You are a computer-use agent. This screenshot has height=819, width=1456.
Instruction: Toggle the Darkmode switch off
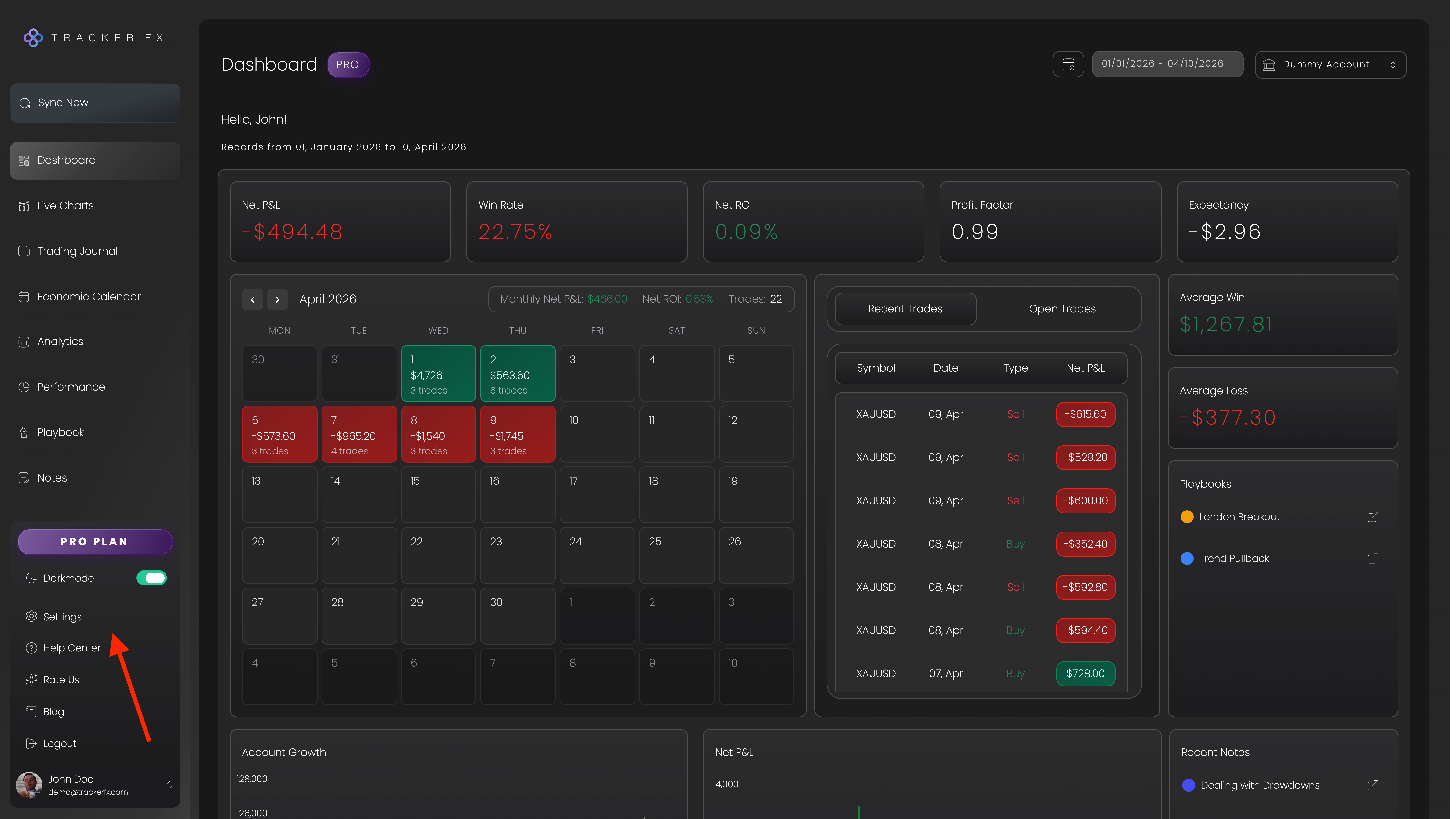pyautogui.click(x=151, y=578)
